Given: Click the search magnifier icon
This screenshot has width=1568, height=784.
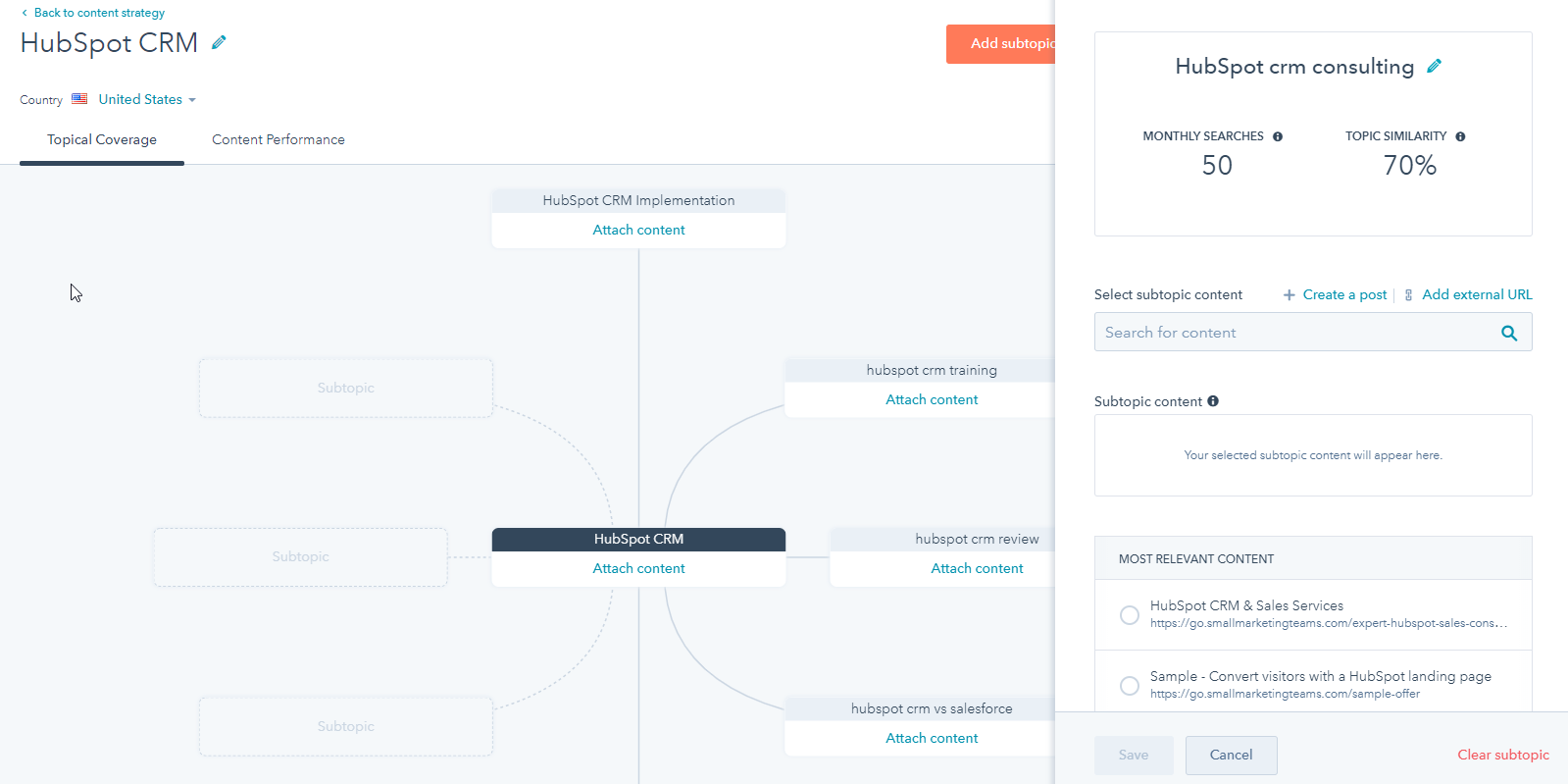Looking at the screenshot, I should (1509, 333).
